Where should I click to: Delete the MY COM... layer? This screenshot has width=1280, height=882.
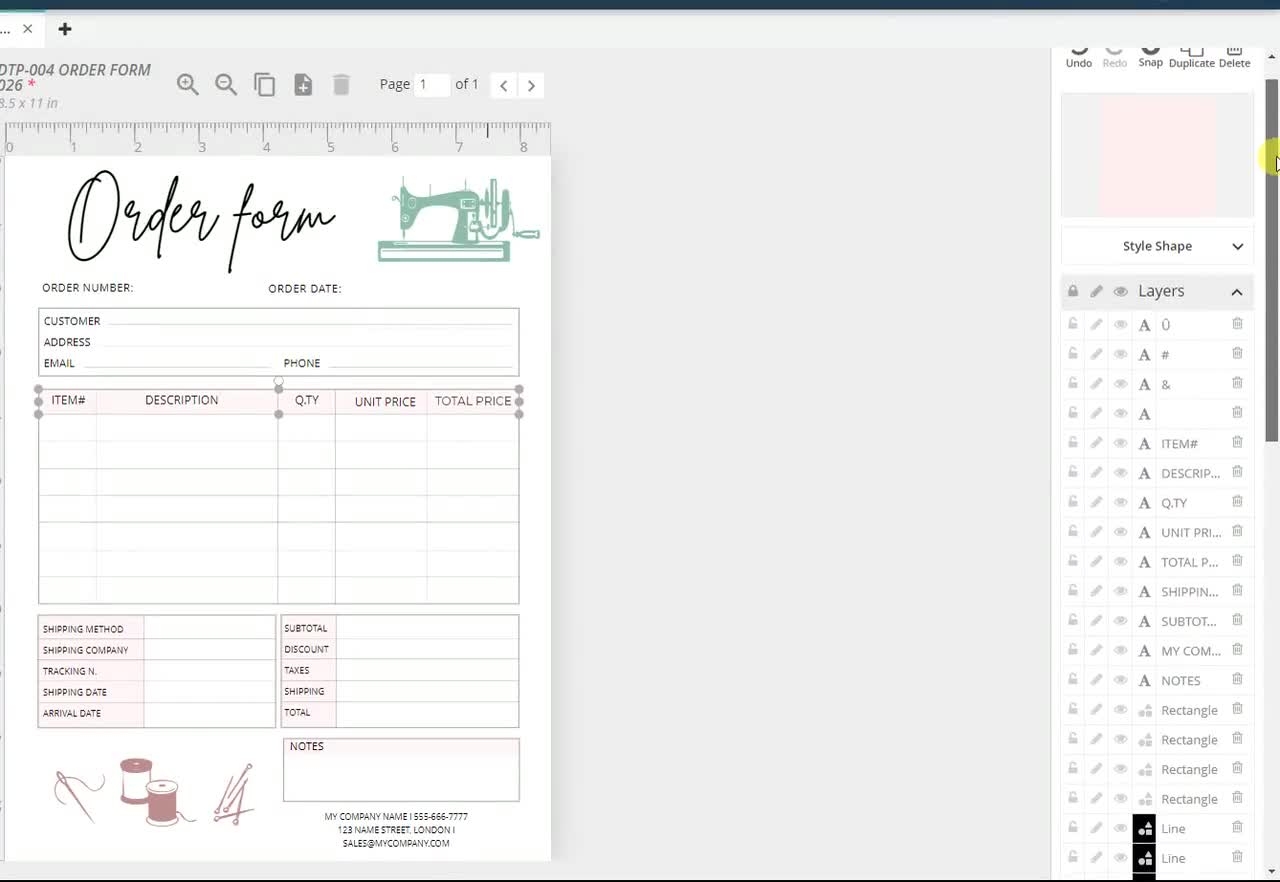pos(1237,650)
